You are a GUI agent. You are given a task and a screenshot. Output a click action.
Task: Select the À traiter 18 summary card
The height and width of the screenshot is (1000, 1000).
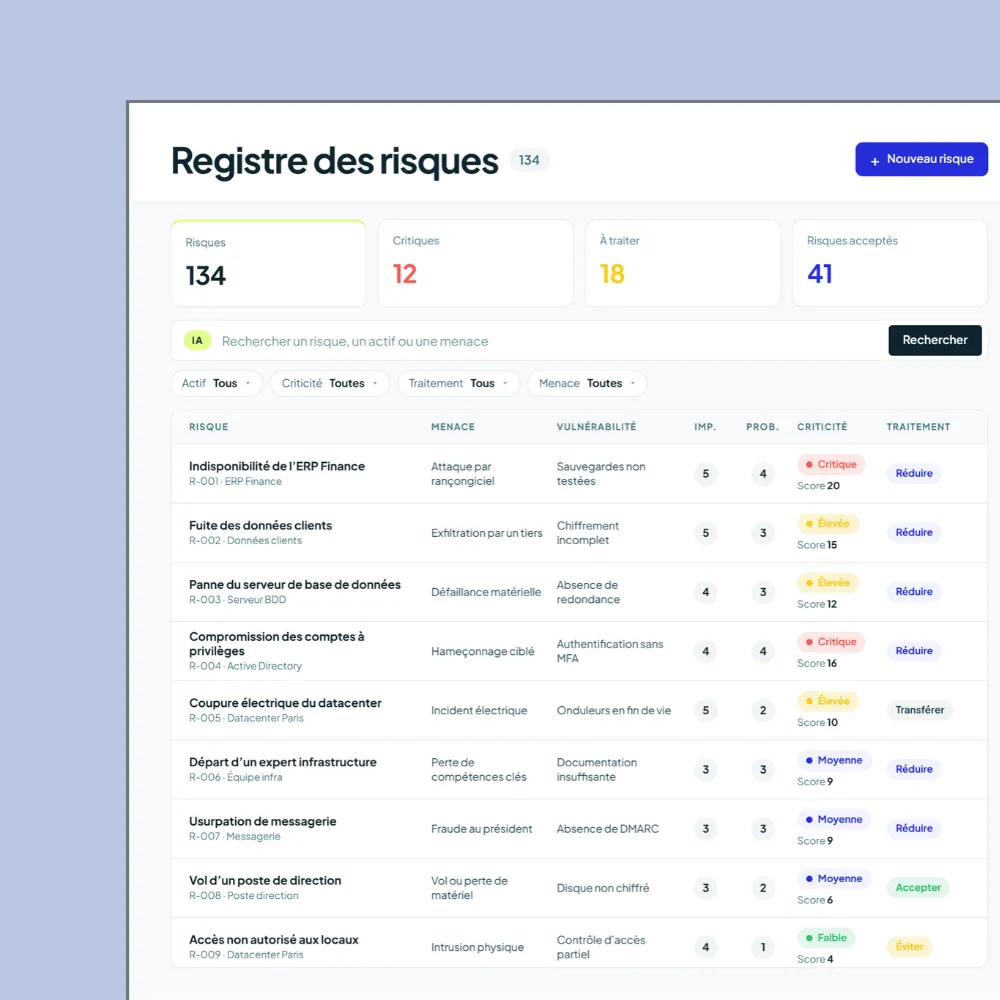682,263
